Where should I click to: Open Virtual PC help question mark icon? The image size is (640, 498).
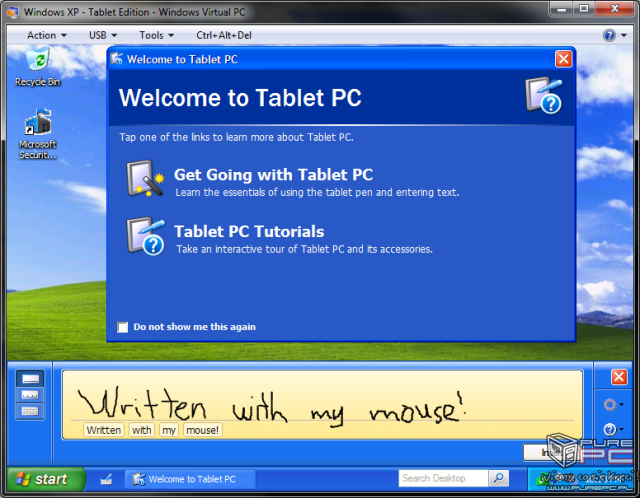coord(609,36)
